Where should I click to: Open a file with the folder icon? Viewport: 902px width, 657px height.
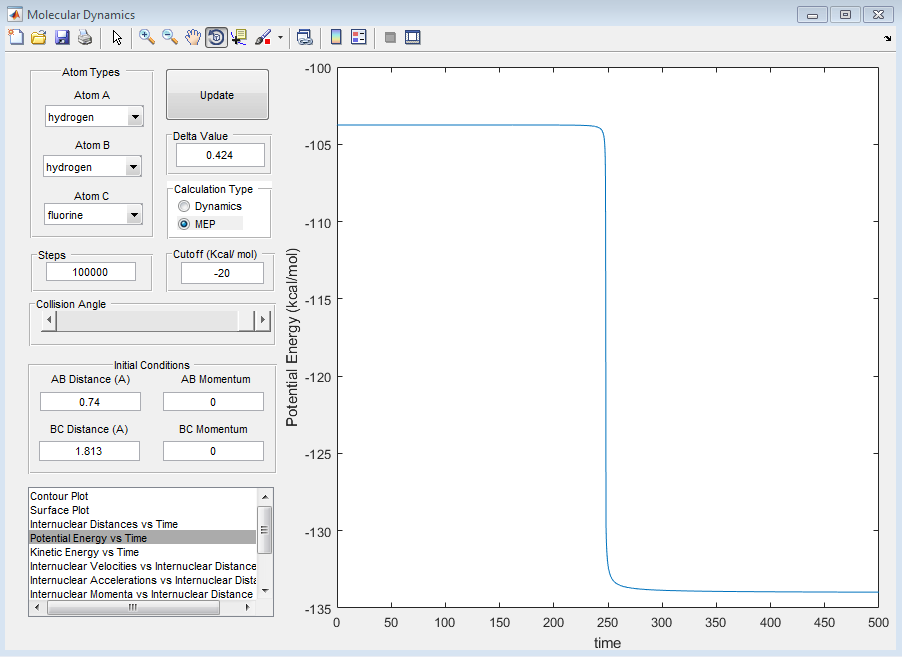38,37
